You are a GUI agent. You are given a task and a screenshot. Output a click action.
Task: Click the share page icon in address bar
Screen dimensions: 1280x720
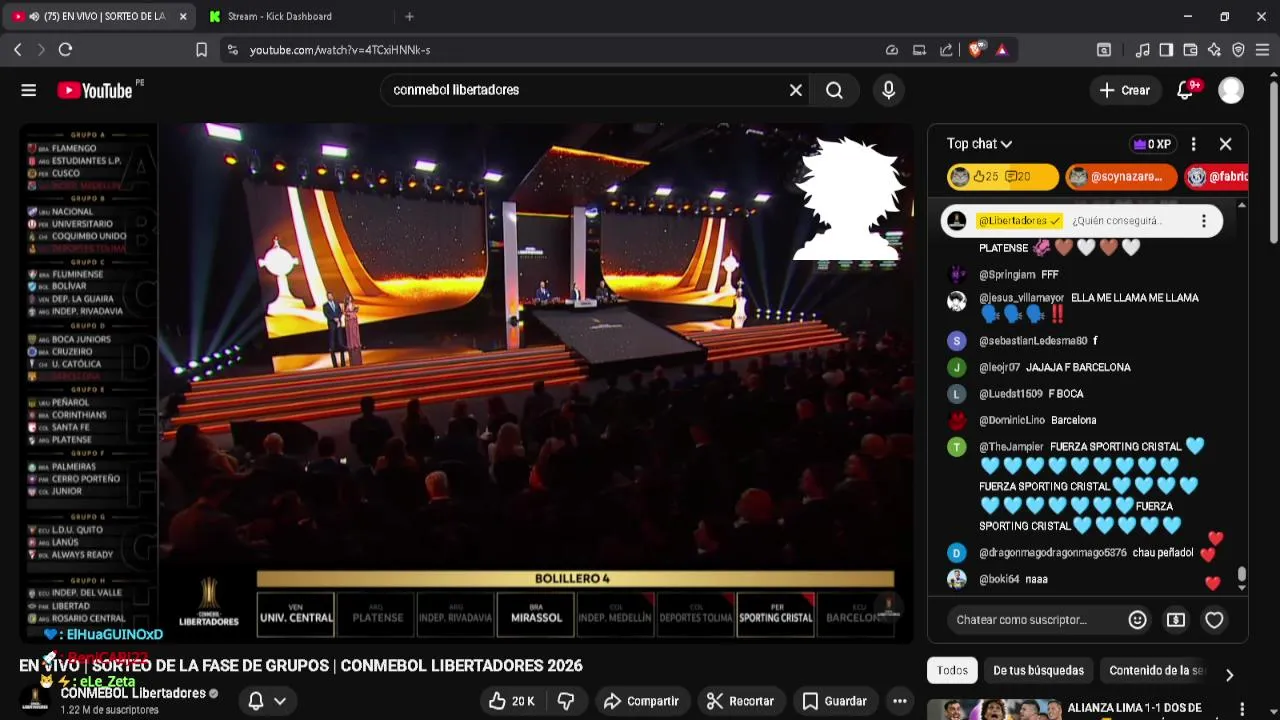pos(946,49)
